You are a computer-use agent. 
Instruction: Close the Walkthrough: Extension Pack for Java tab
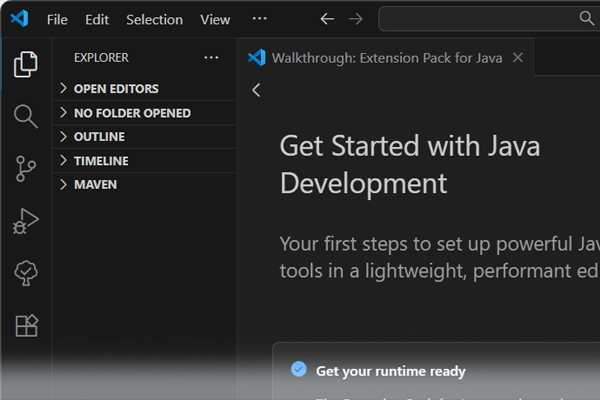click(518, 58)
